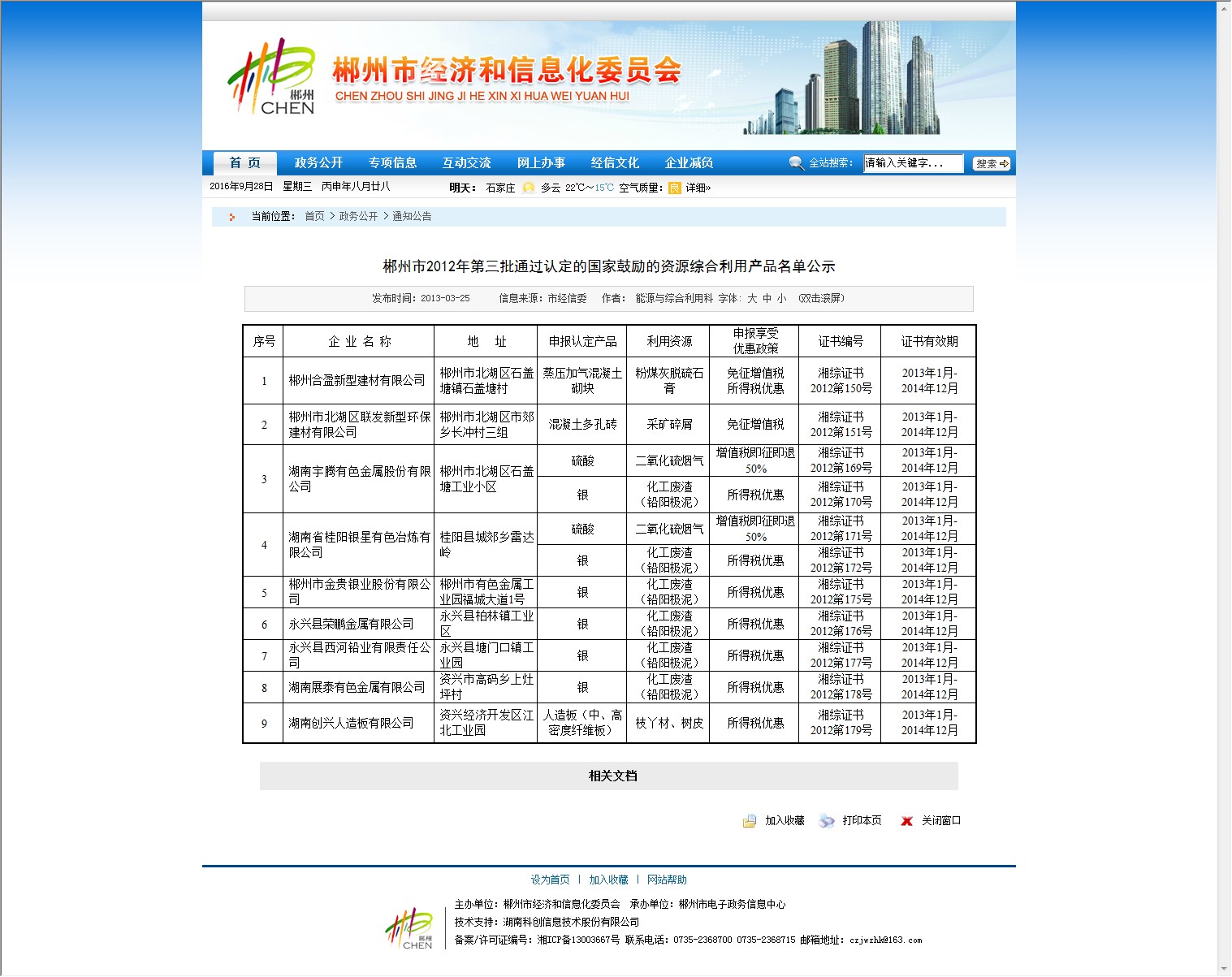The width and height of the screenshot is (1232, 977).
Task: Open the 经信文化 menu
Action: (x=616, y=163)
